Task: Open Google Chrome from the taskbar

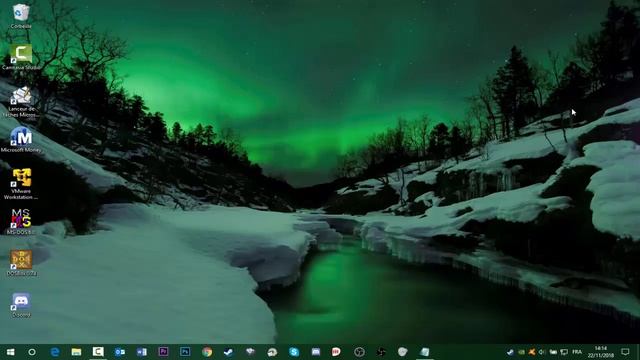Action: (x=207, y=352)
